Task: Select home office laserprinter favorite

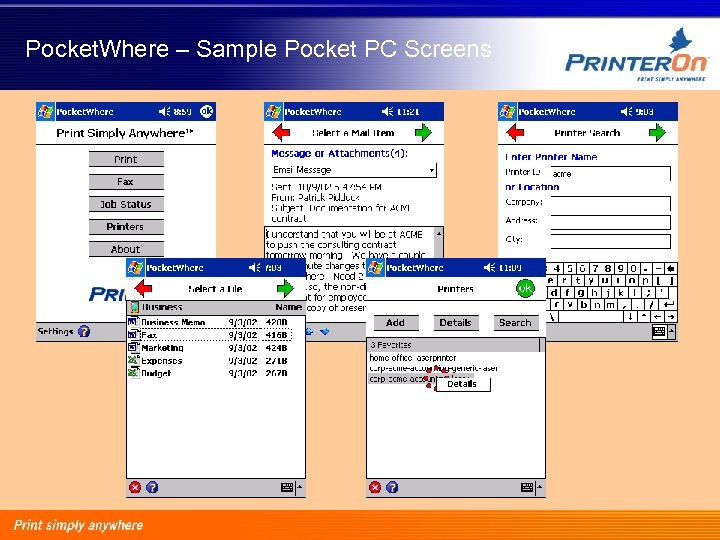Action: [x=413, y=357]
